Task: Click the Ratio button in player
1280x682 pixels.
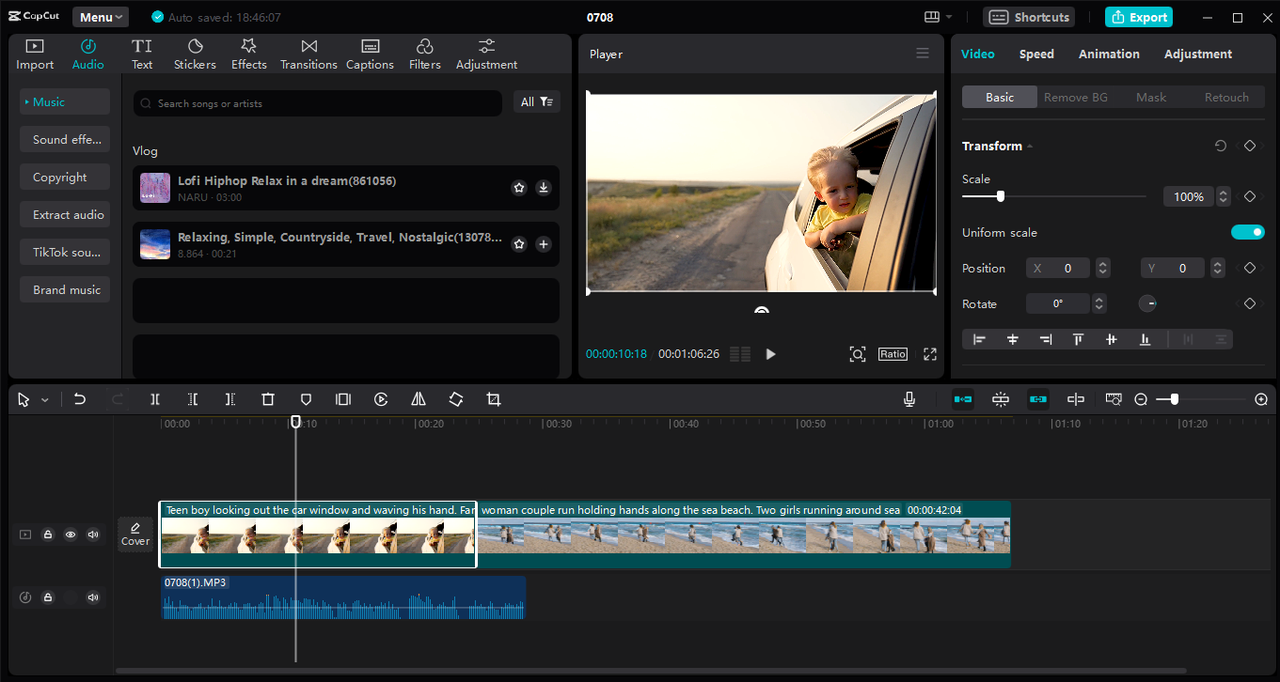Action: click(893, 354)
